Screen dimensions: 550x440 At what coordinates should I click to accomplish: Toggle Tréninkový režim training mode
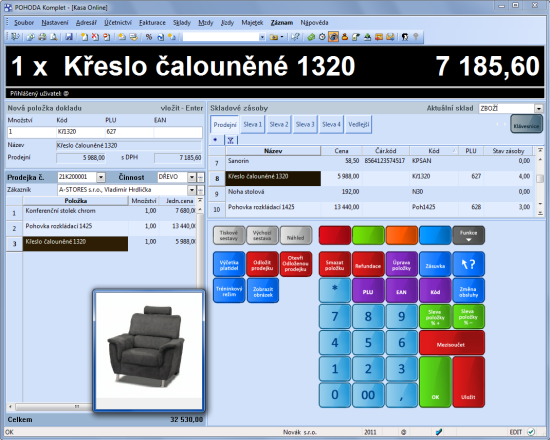click(229, 291)
